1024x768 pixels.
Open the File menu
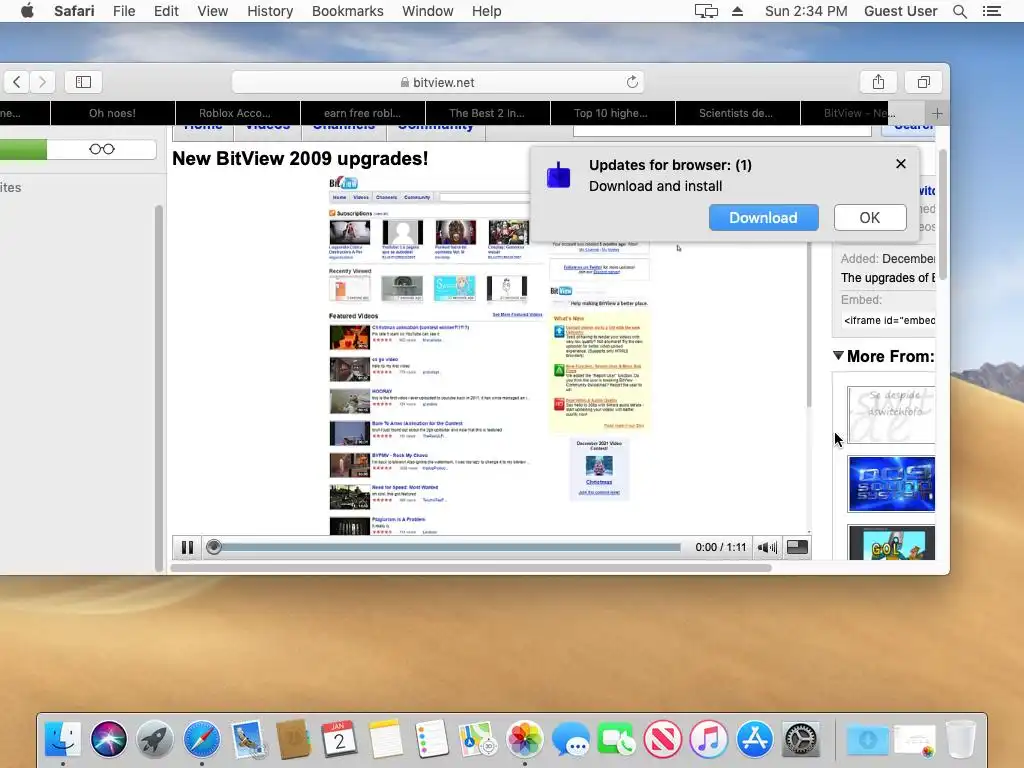124,11
